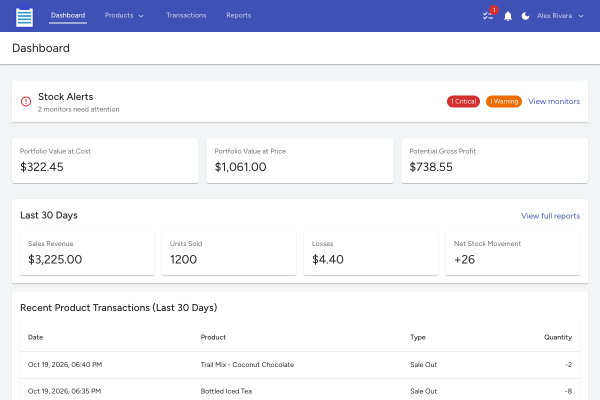Click the Net Stock Movement +26 value
Image resolution: width=600 pixels, height=400 pixels.
[464, 260]
